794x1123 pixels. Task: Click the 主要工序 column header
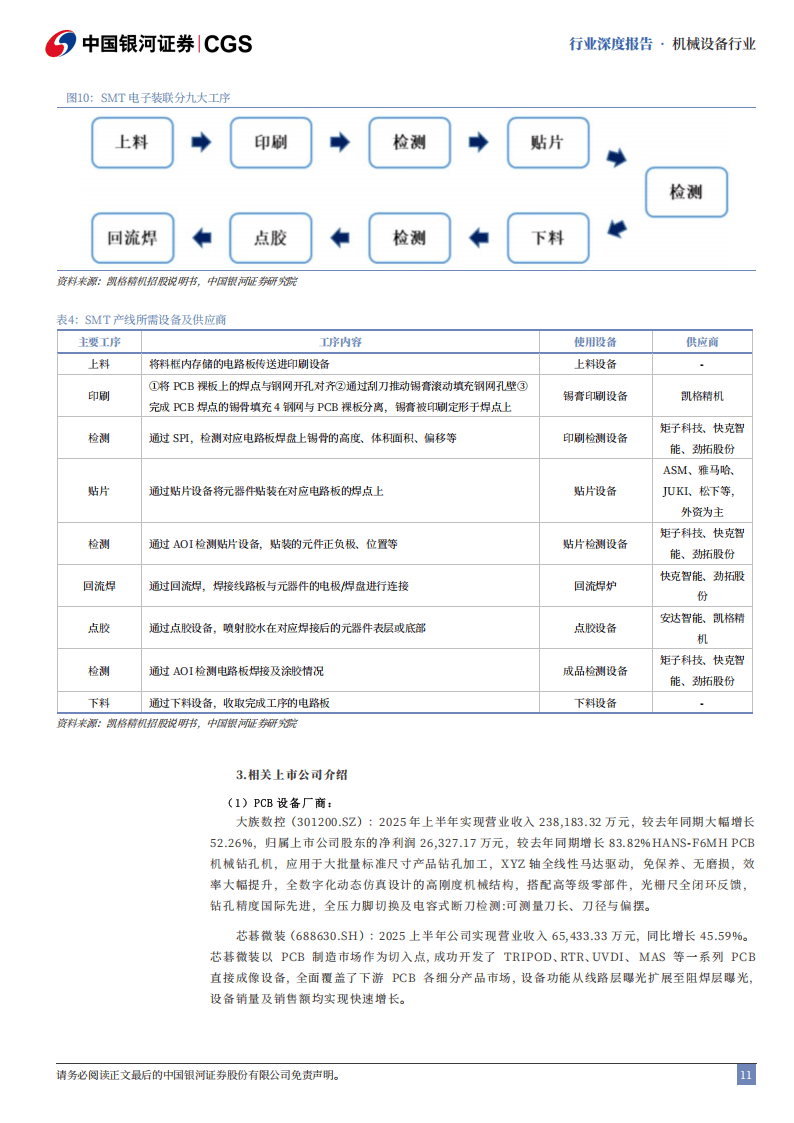100,342
